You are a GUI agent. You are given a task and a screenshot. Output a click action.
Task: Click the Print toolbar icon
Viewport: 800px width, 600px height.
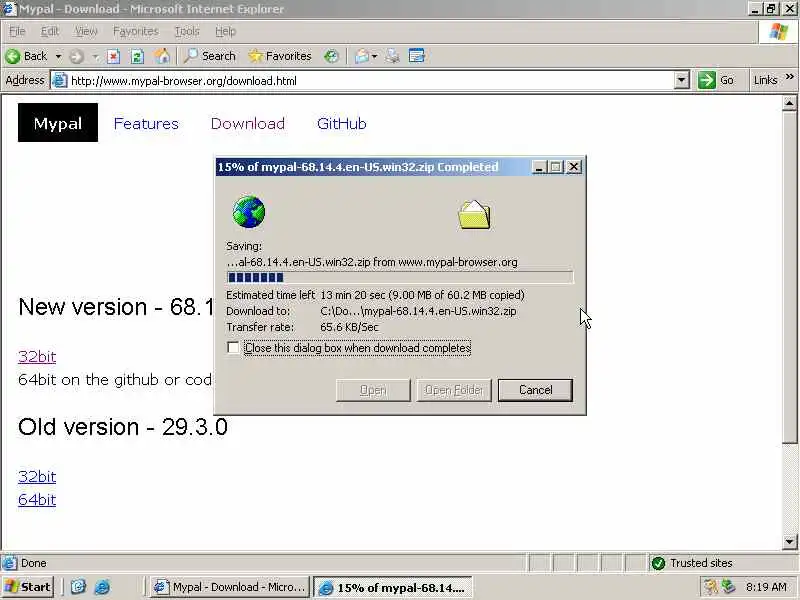pyautogui.click(x=392, y=56)
